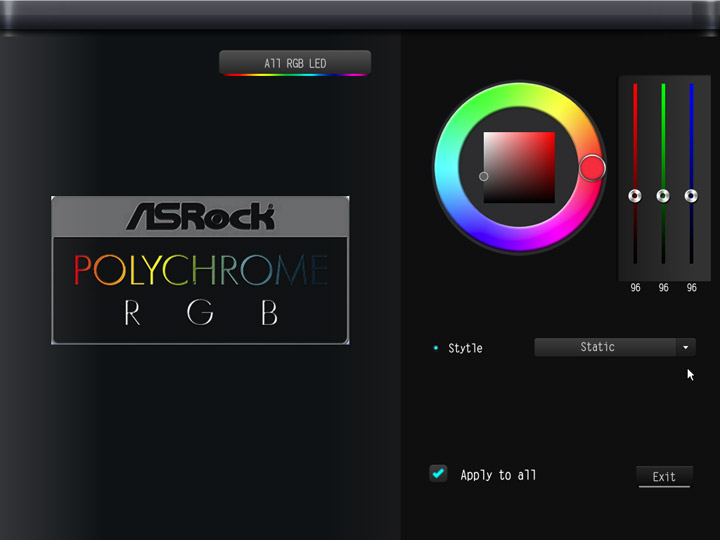Click the blue channel value 96
Image resolution: width=720 pixels, height=540 pixels.
pos(692,288)
